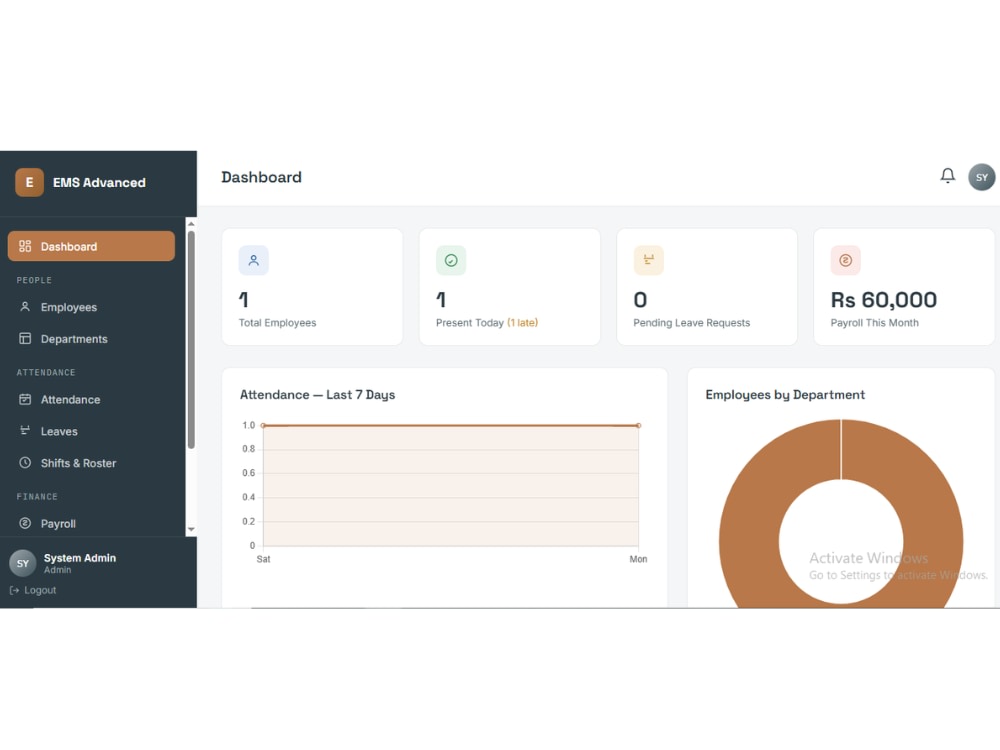Open the Employees page
This screenshot has width=1000, height=750.
(x=91, y=307)
